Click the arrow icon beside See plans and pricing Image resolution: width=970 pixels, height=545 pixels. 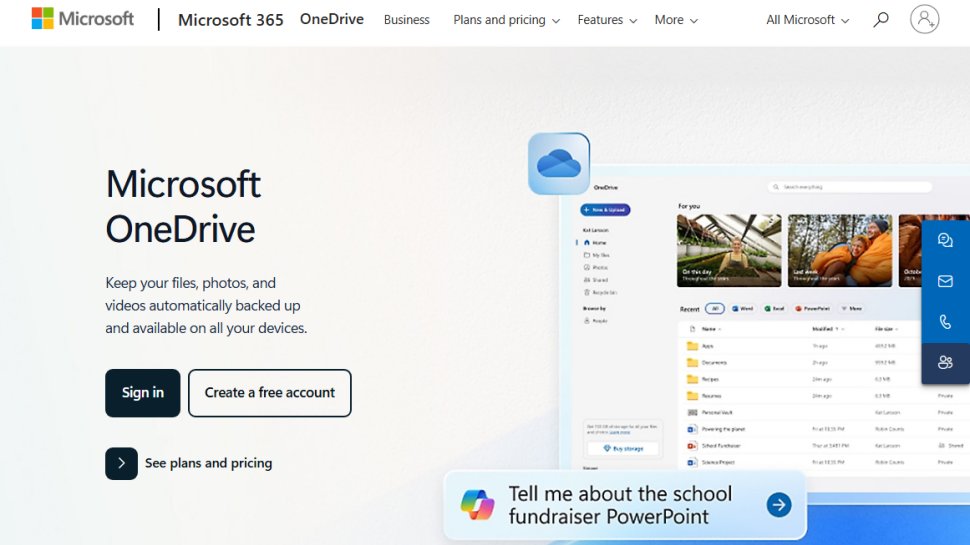[x=121, y=463]
